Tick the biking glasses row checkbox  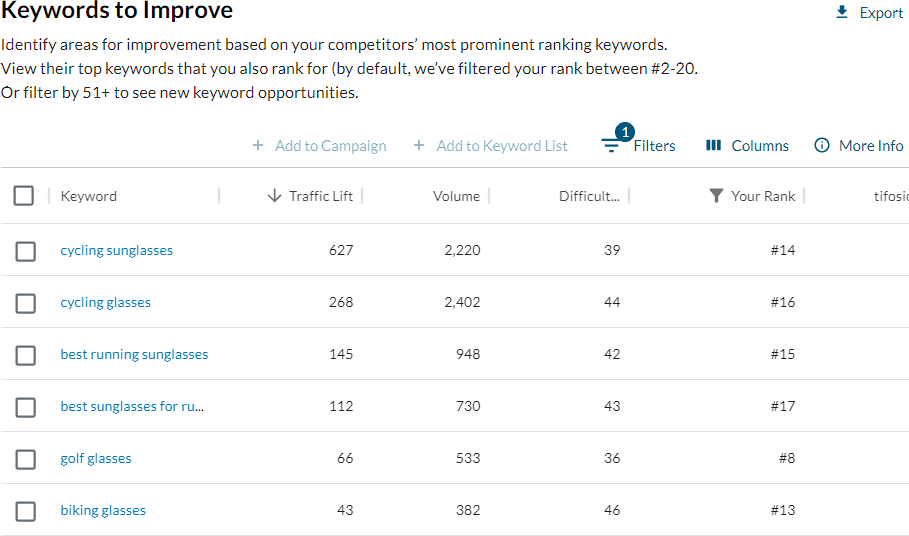(x=25, y=511)
